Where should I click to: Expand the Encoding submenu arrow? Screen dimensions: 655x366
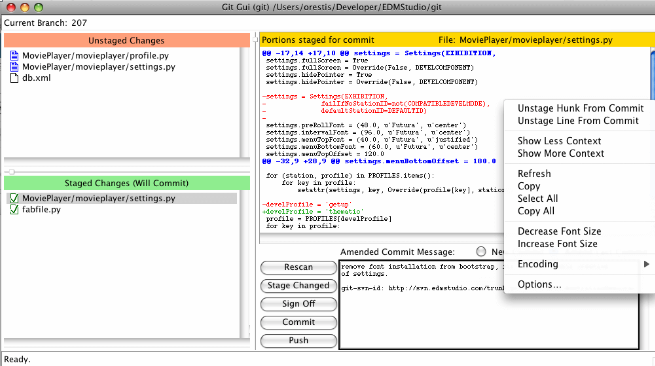pos(646,264)
